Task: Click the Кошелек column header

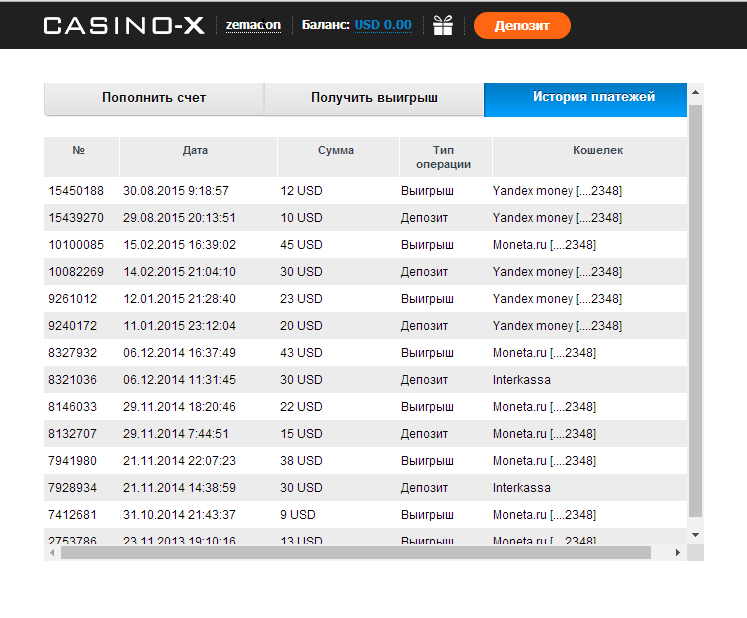Action: (597, 151)
